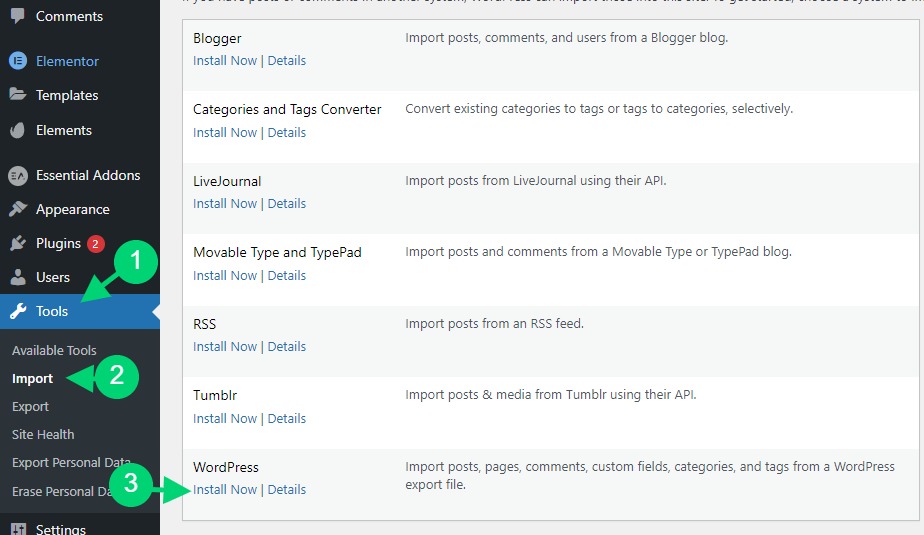View Details for the Blogger importer
Viewport: 924px width, 535px height.
pos(286,60)
